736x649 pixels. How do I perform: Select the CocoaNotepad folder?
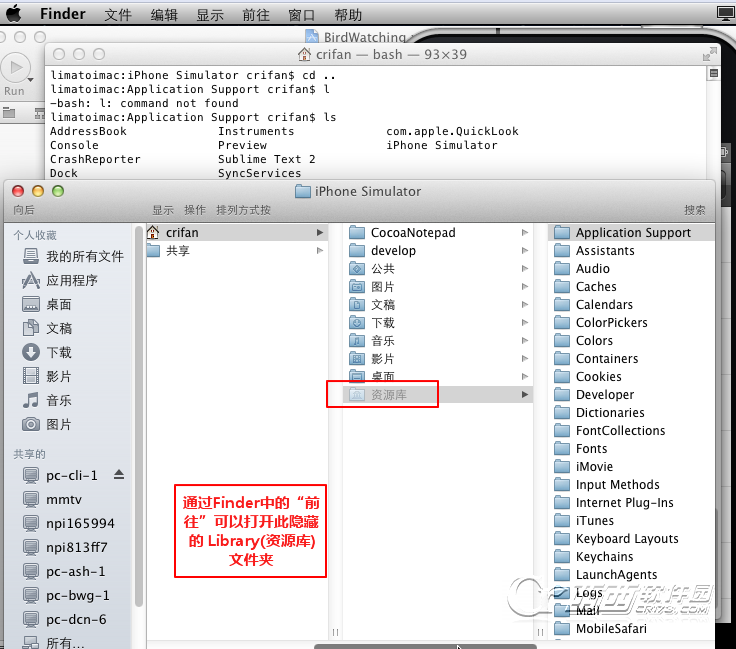click(x=437, y=232)
